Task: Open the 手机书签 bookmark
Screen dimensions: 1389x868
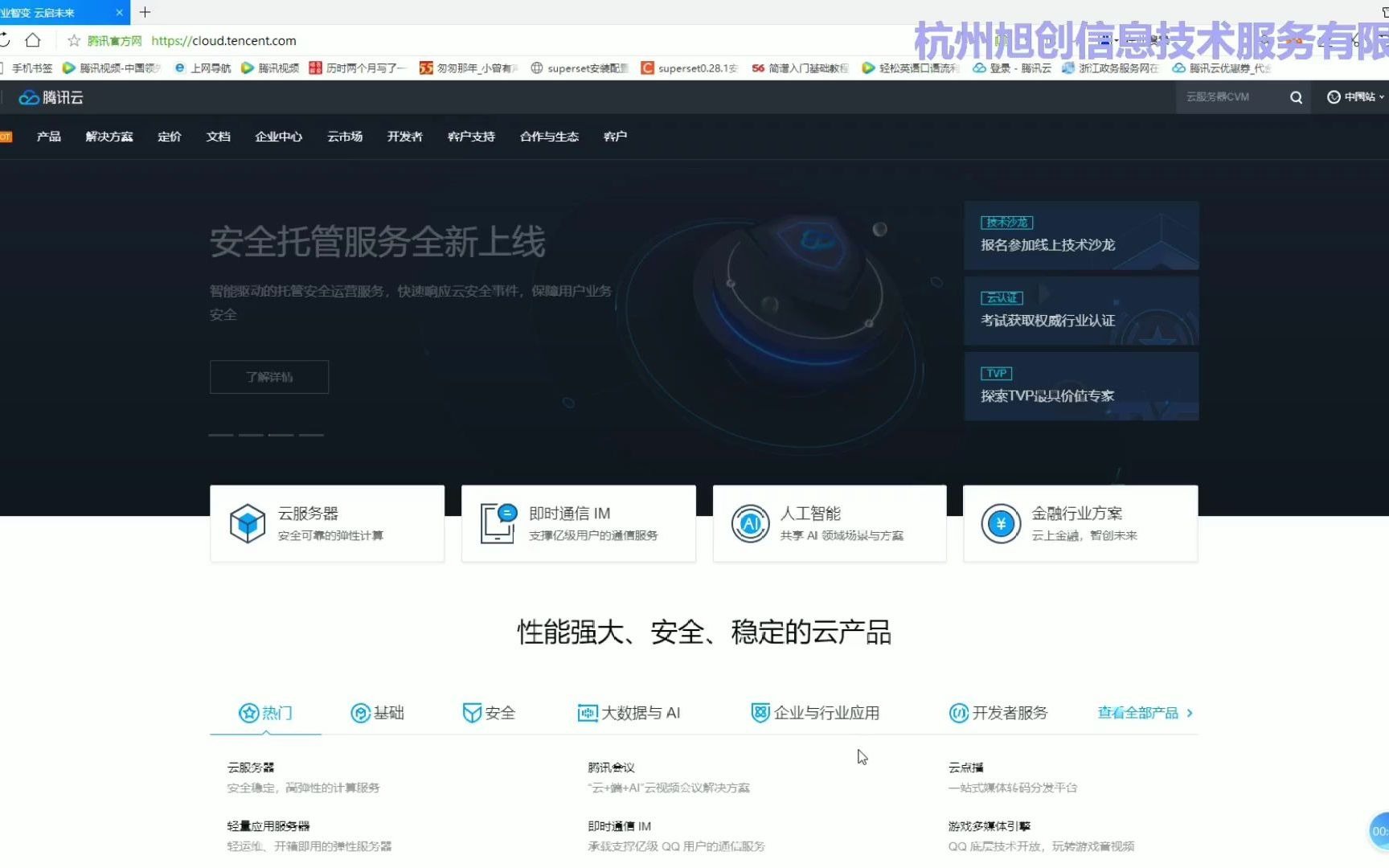Action: (x=27, y=68)
